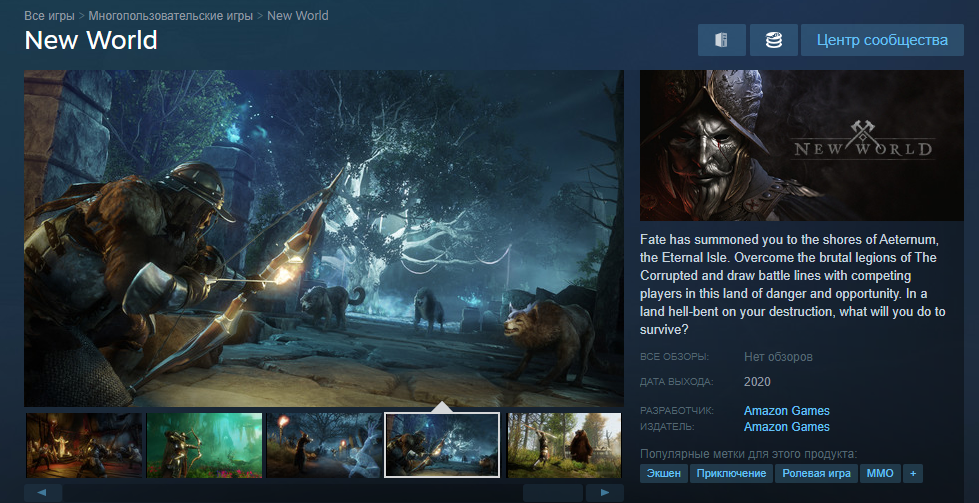Click right arrow of thumbnail scrollbar
Screen dimensions: 979x503
[x=605, y=492]
